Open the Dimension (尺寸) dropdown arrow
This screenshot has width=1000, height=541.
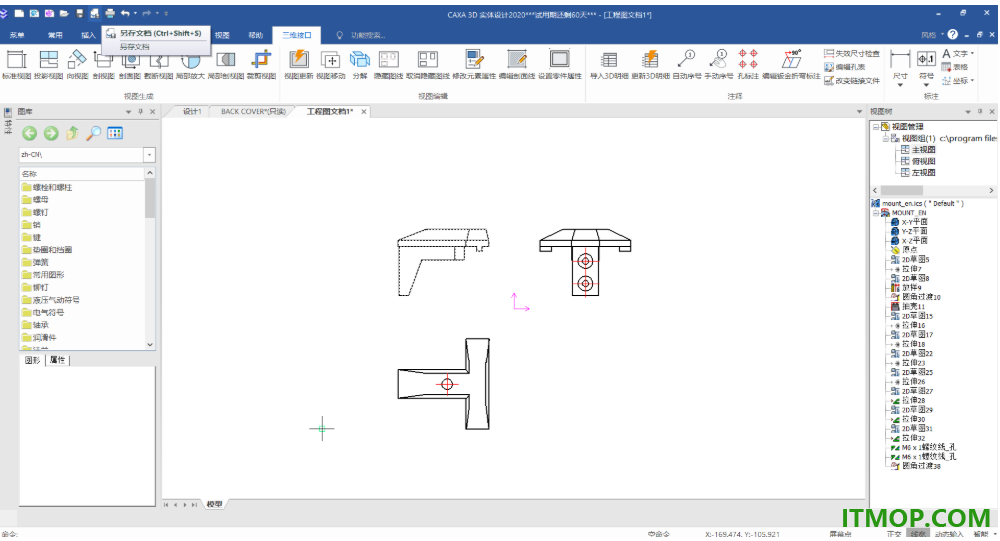pos(900,84)
